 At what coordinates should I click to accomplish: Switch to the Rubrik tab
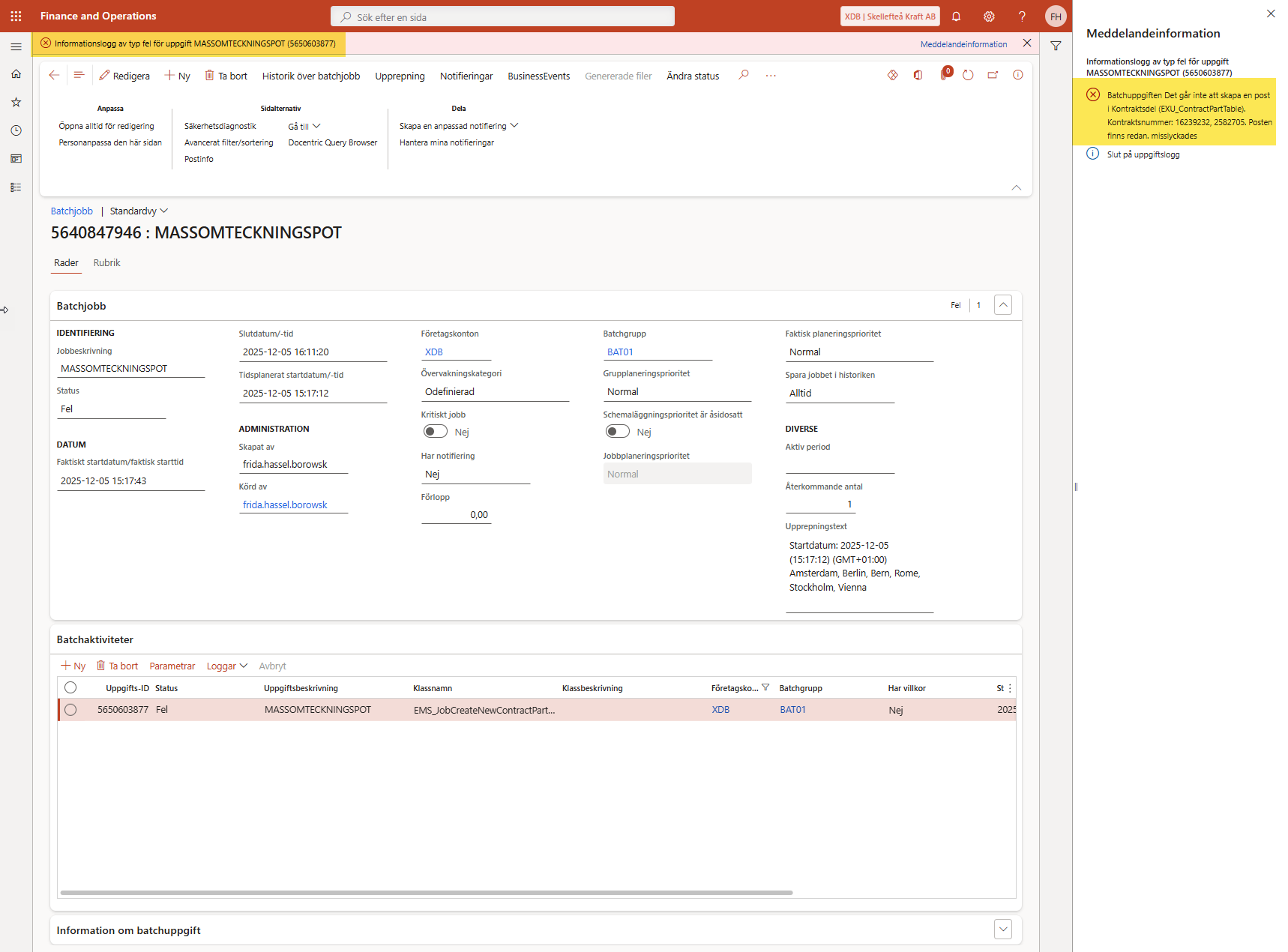[106, 263]
